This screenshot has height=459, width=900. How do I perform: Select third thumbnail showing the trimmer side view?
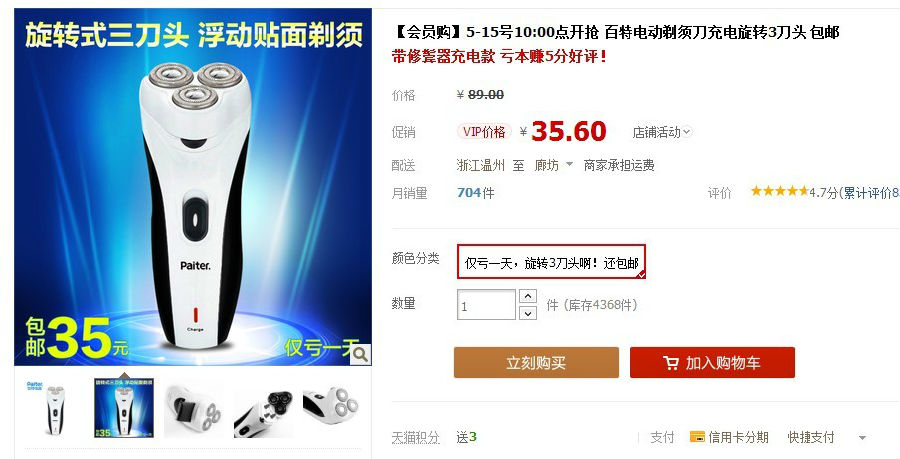tap(193, 408)
